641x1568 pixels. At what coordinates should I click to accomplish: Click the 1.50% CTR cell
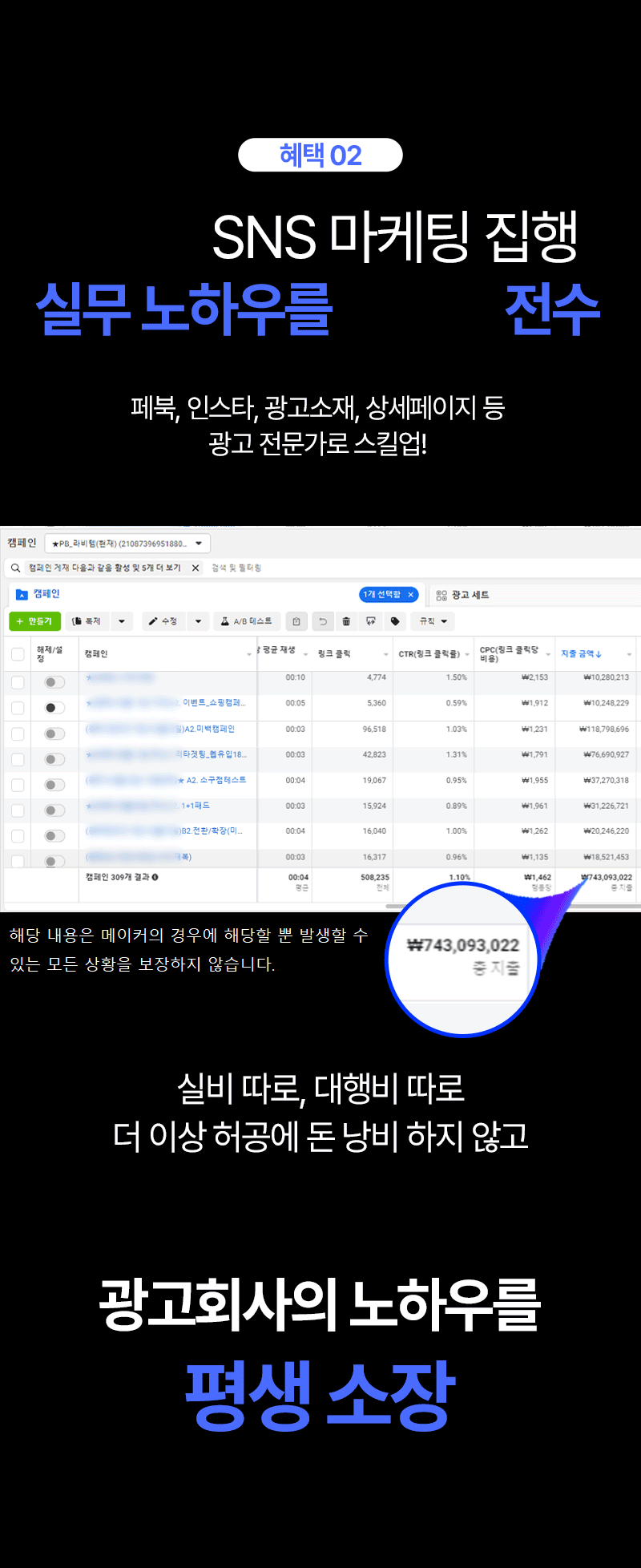tap(457, 677)
